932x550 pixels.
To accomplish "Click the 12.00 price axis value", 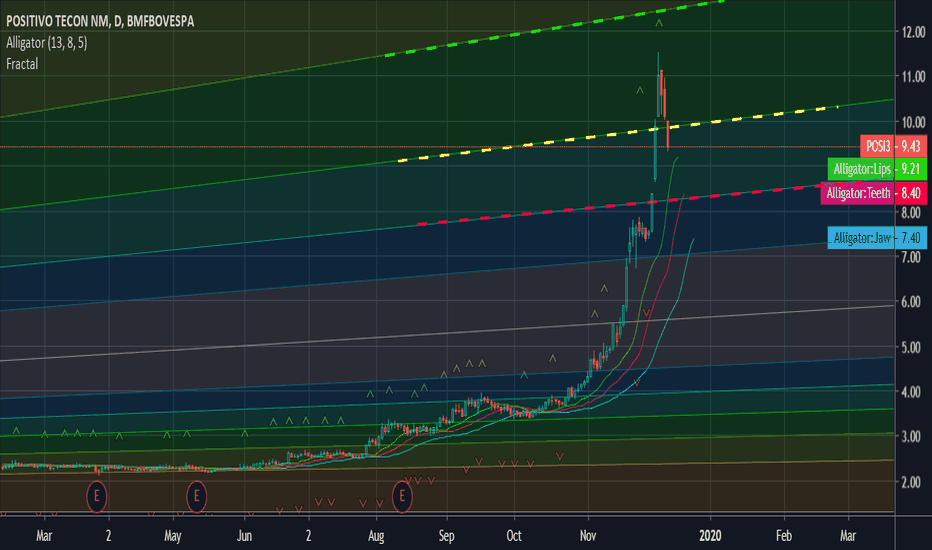I will coord(913,32).
